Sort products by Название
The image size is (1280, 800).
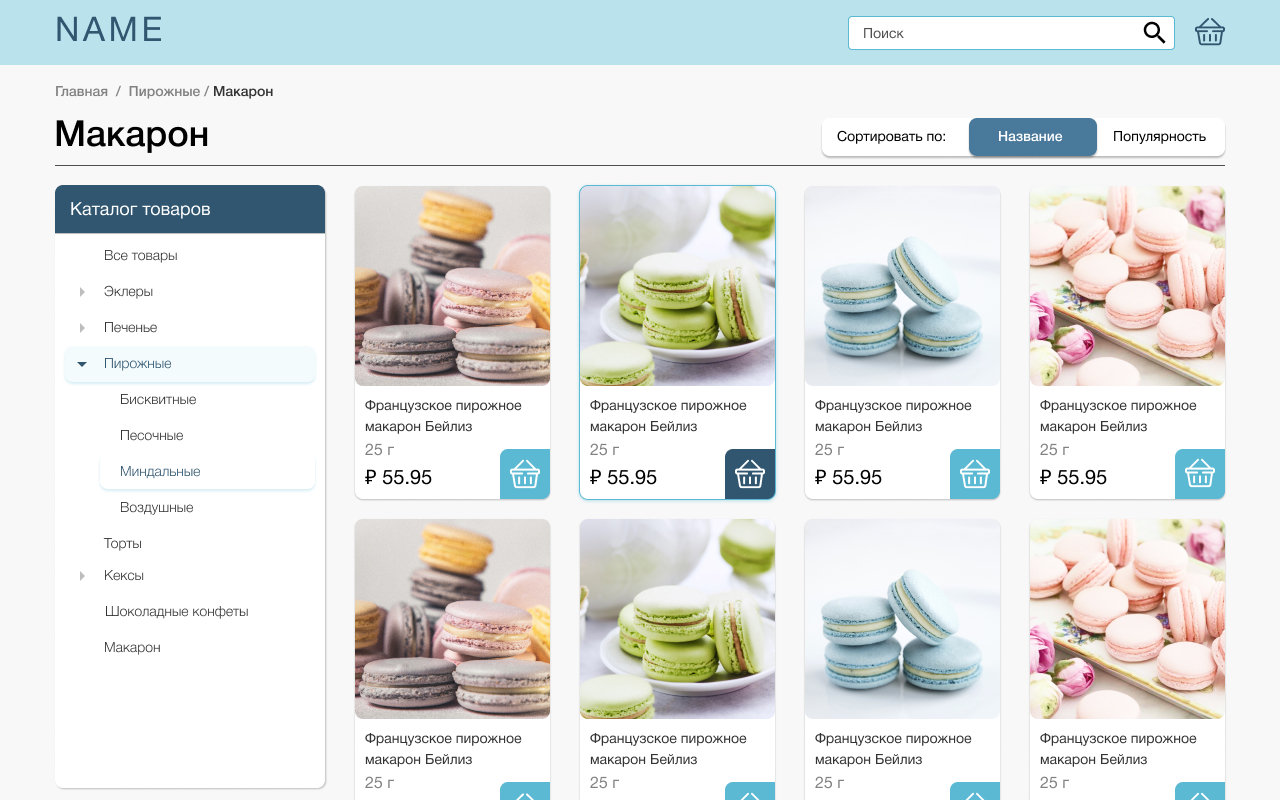pos(1033,137)
